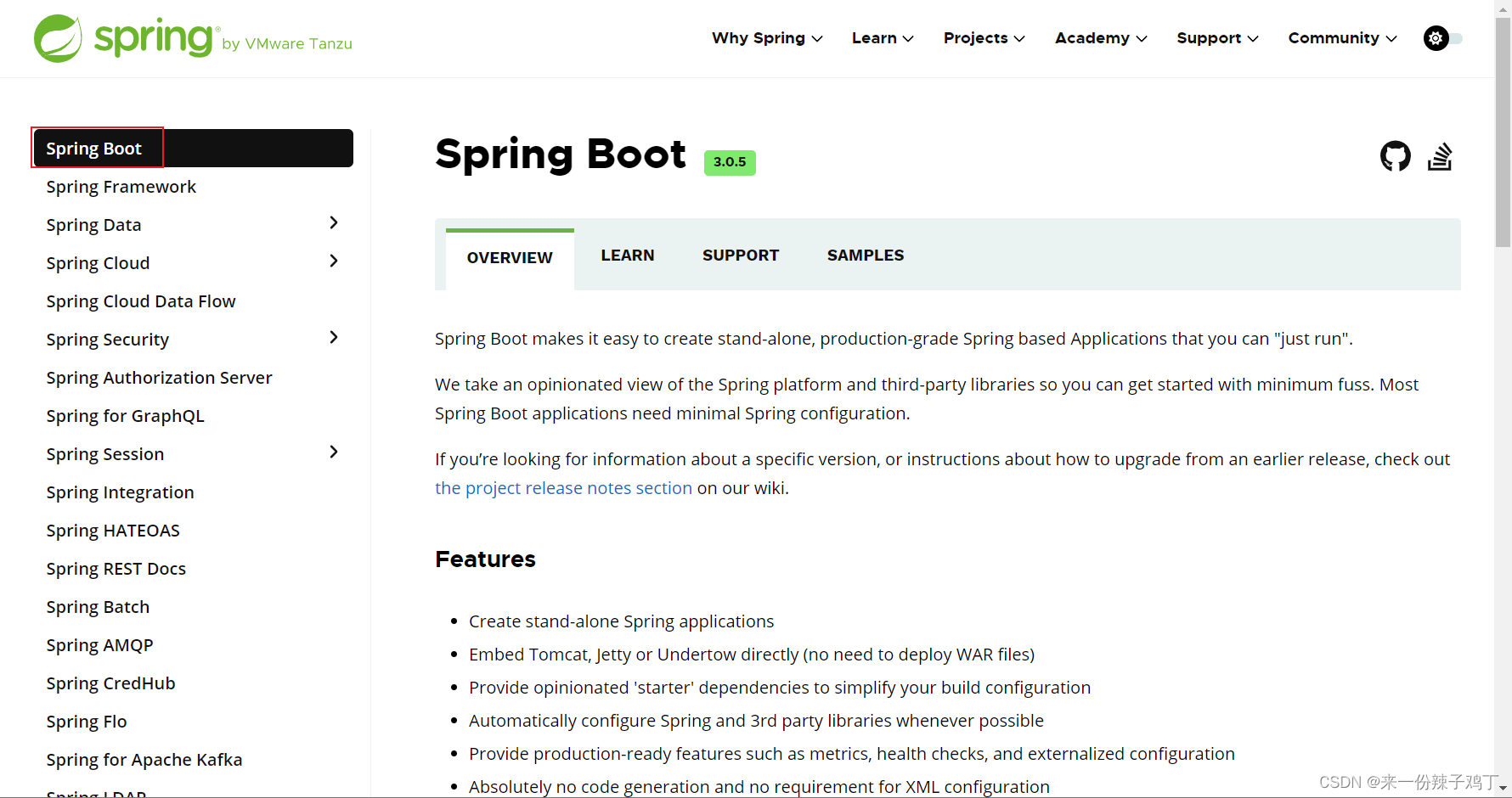Open Spring CredHub link
Viewport: 1512px width, 798px height.
110,683
